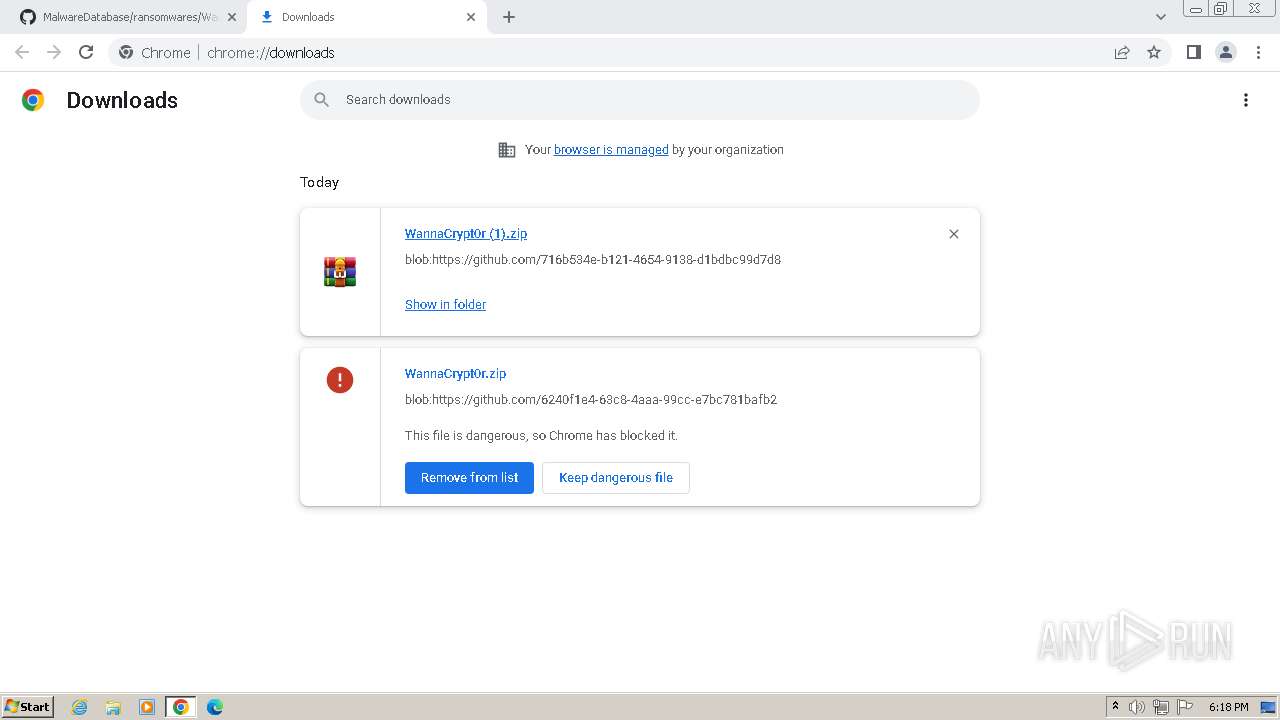Click the 6:18 PM clock
Screen dimensions: 1280x720
tap(1228, 707)
